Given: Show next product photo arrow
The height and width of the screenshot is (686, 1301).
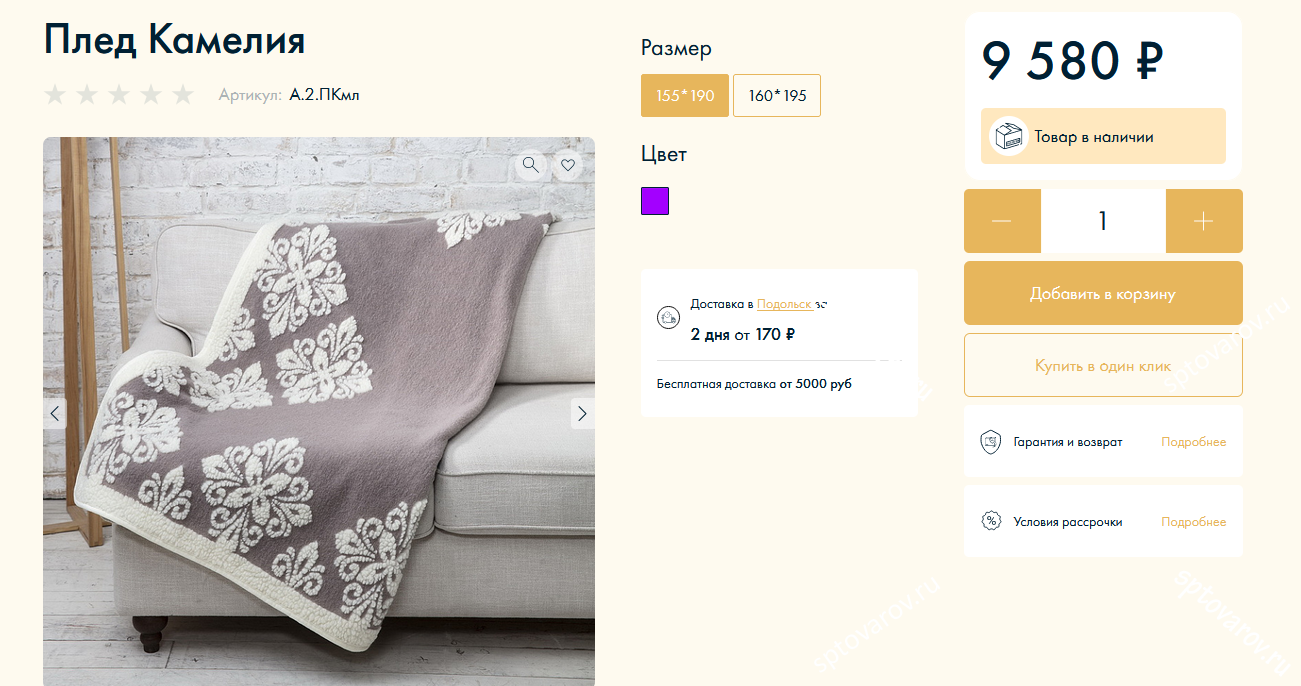Looking at the screenshot, I should click(583, 413).
